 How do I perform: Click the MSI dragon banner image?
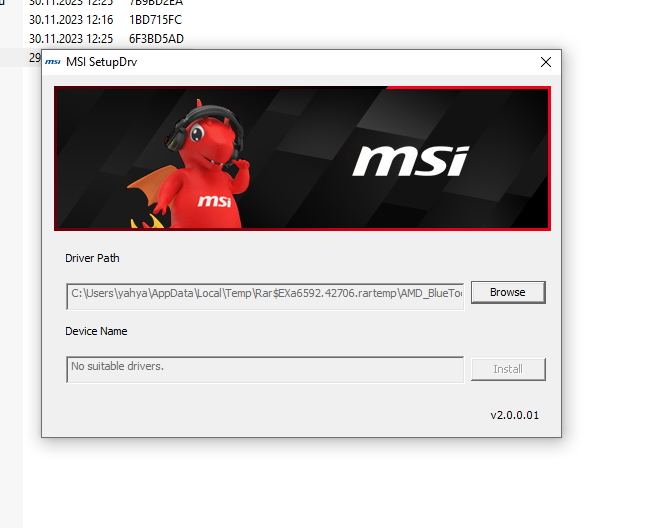coord(302,158)
